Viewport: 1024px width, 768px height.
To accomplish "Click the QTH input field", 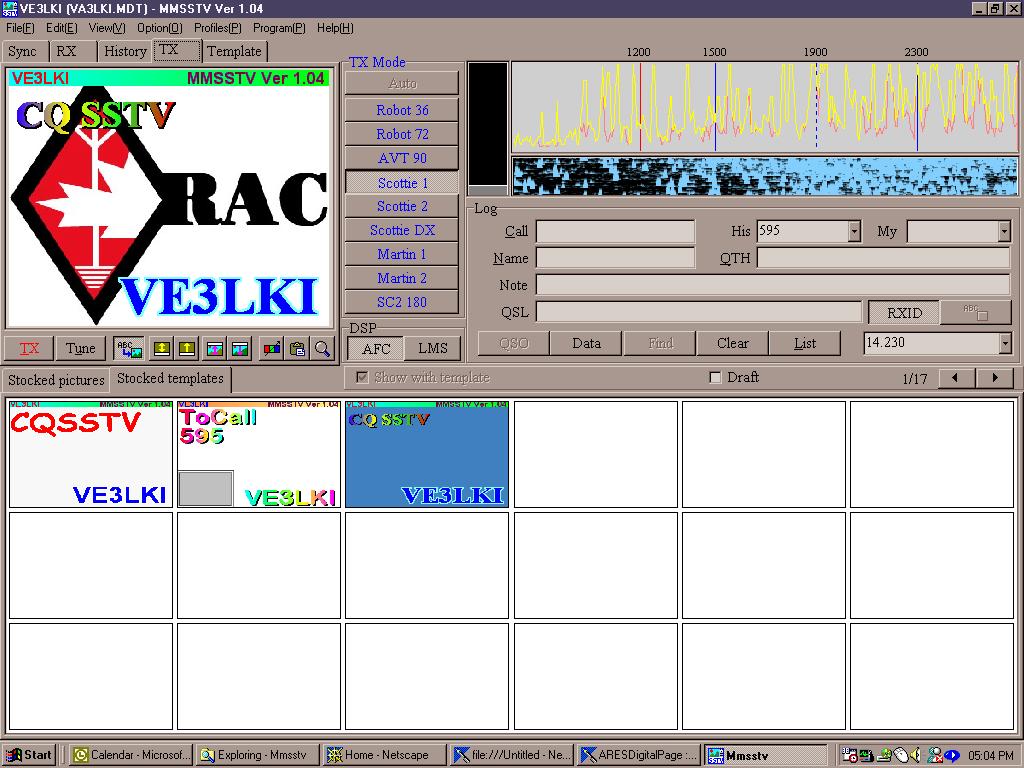I will 884,258.
